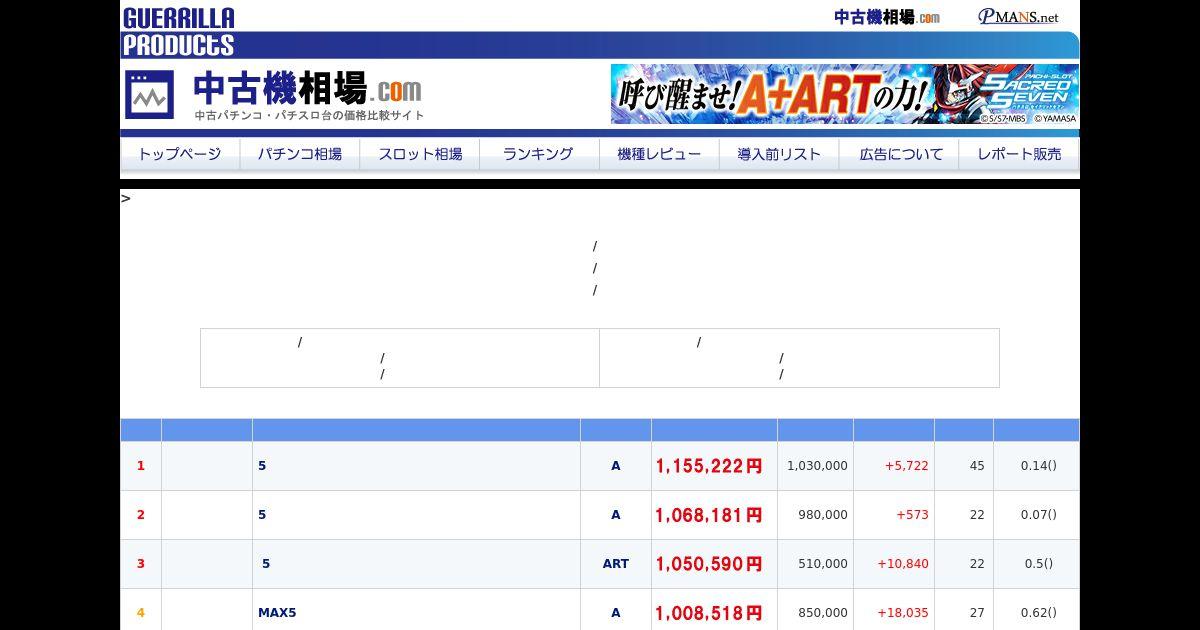Click the +18,035 change value
This screenshot has height=630, width=1200.
903,613
